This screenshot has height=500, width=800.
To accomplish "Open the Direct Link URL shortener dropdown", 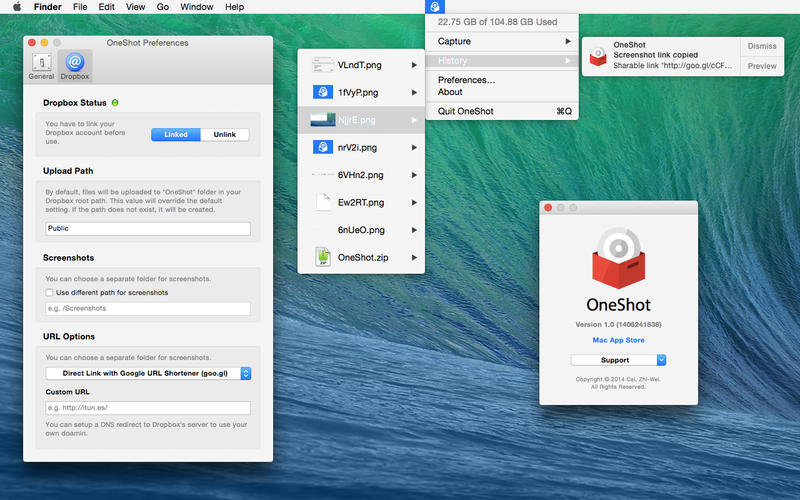I will point(148,373).
